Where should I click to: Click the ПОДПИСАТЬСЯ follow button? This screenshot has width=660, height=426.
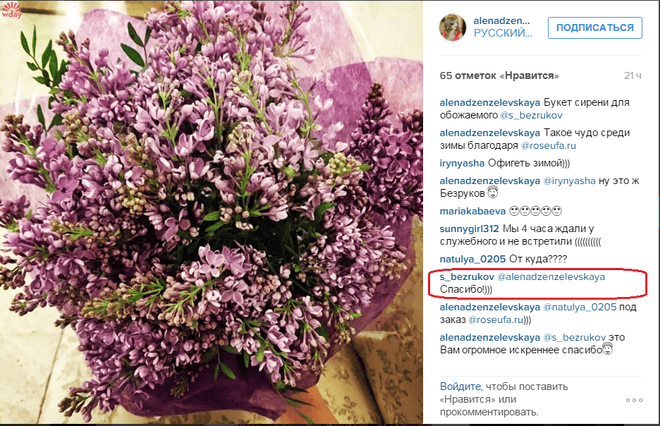click(x=595, y=28)
